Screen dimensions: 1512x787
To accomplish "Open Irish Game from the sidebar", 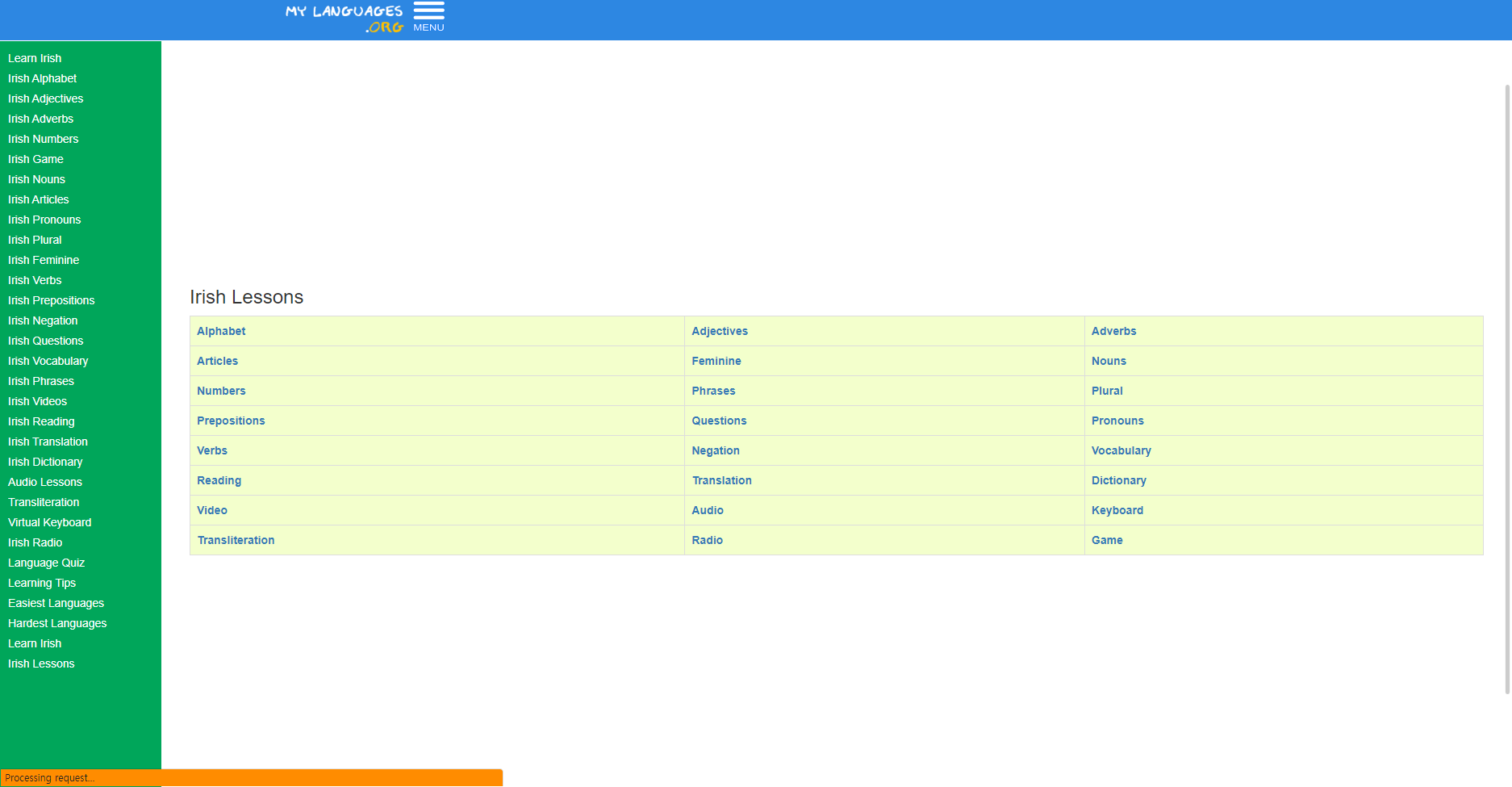I will [x=36, y=159].
